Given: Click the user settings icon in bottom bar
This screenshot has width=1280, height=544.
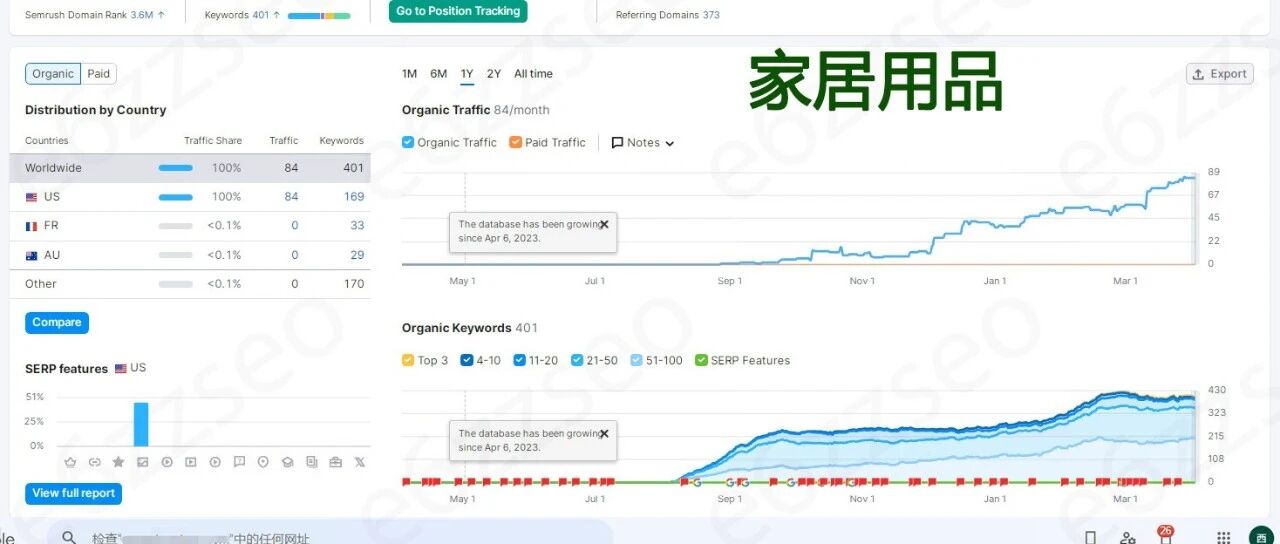Looking at the screenshot, I should [1128, 538].
